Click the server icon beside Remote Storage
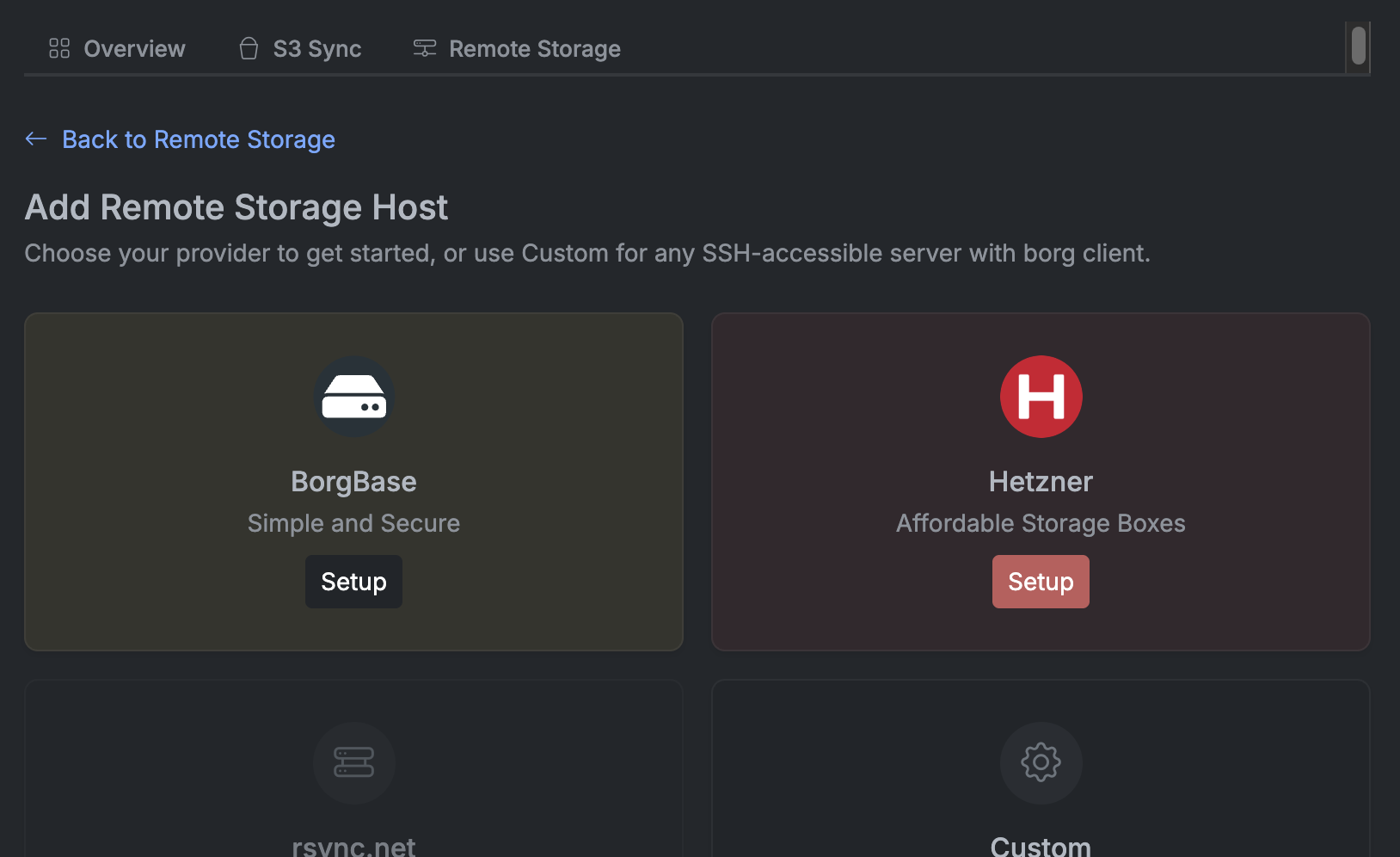Viewport: 1400px width, 857px height. (424, 48)
